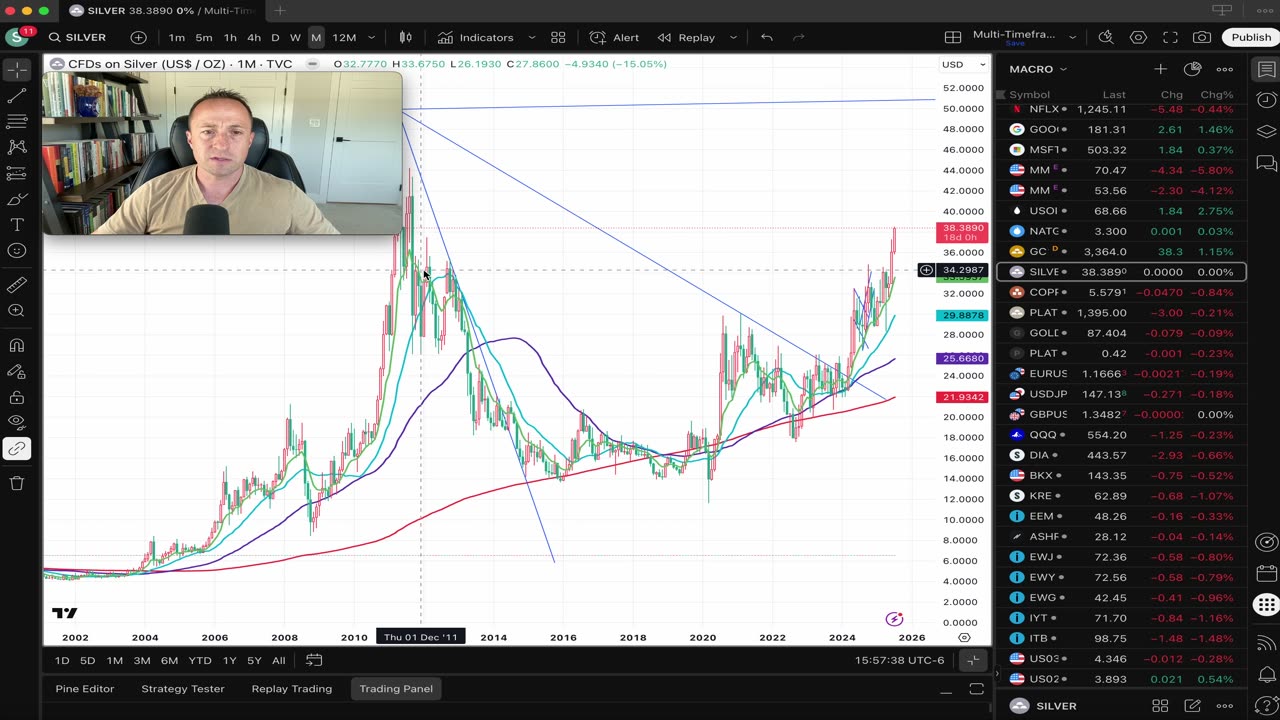The image size is (1280, 720).
Task: Select the 1h timeframe
Action: (x=230, y=37)
